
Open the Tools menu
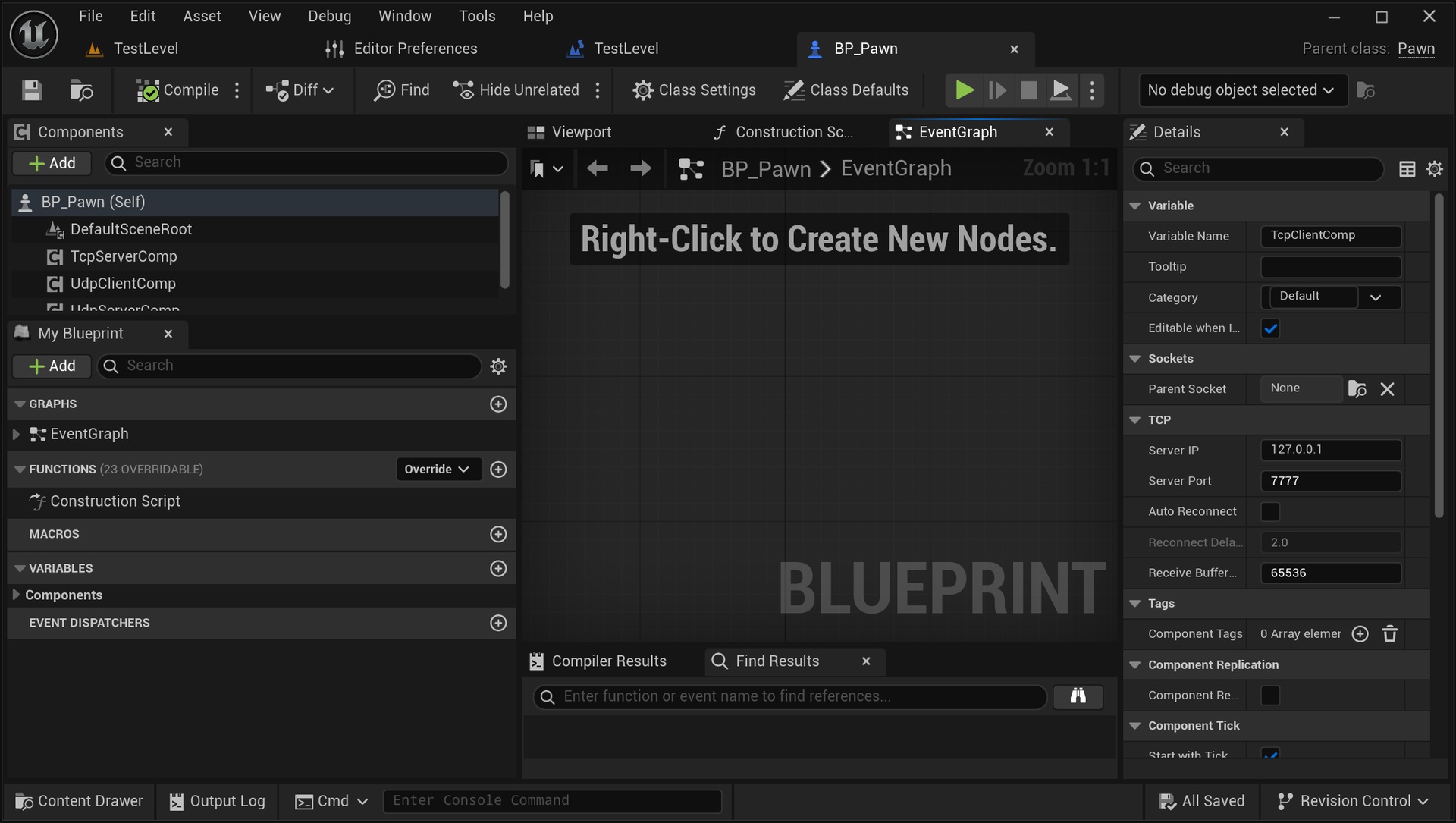(477, 16)
